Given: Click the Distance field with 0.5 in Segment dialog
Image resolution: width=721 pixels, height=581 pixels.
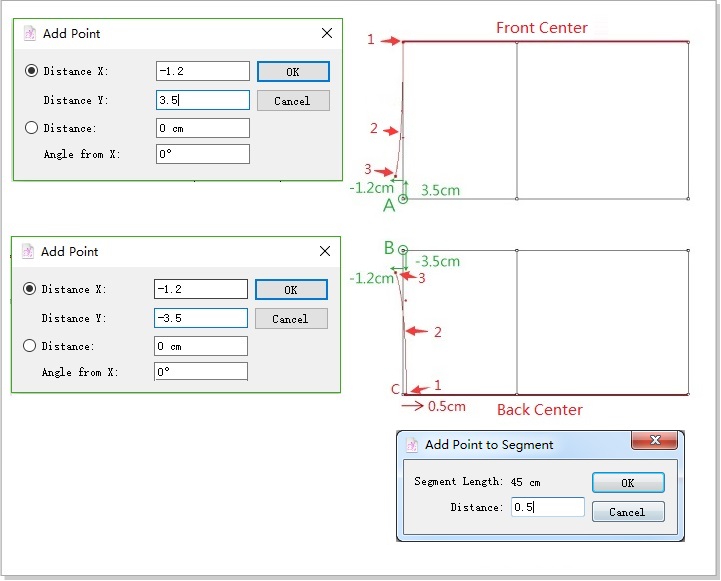Looking at the screenshot, I should pos(546,507).
